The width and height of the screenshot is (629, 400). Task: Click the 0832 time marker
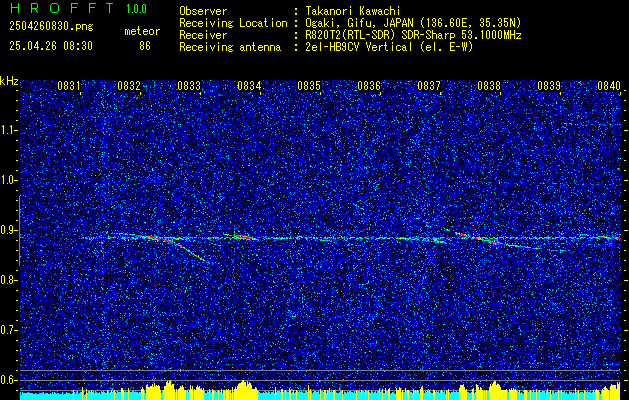129,85
